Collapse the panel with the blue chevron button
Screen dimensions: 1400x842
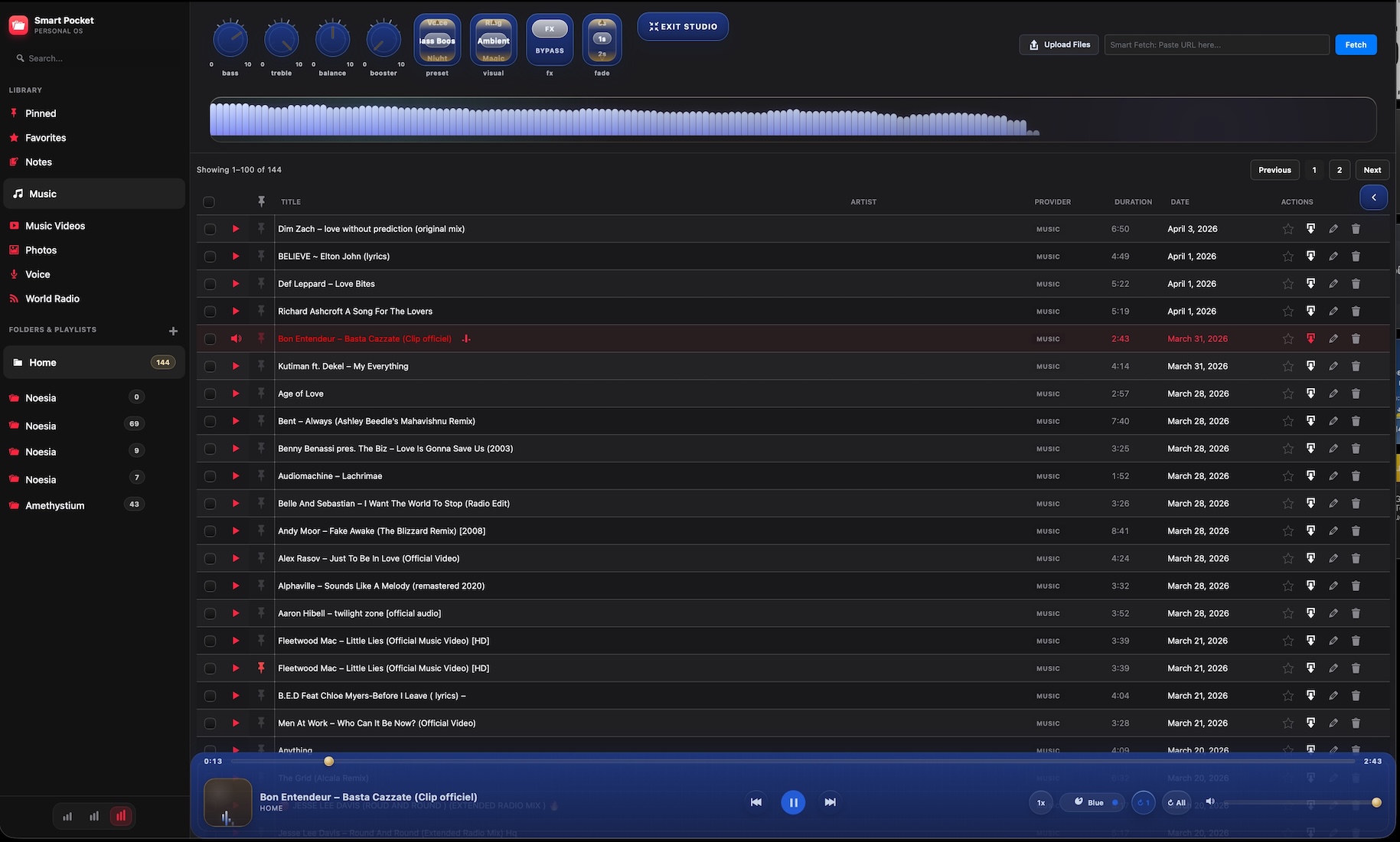1373,197
